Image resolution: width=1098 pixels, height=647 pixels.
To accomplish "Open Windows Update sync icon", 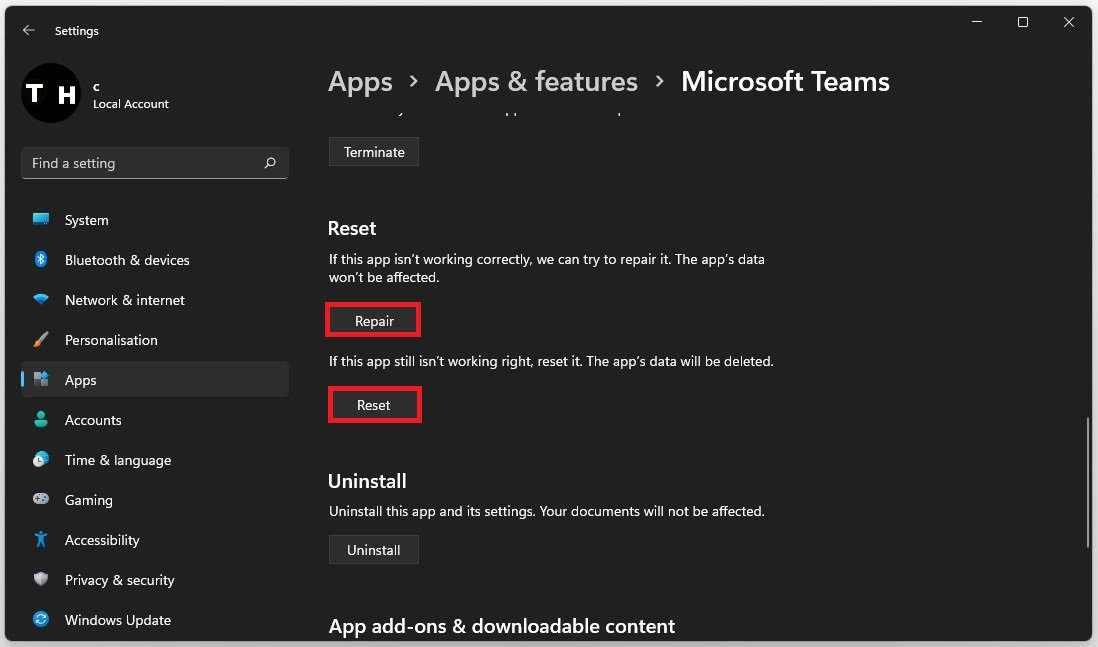I will pyautogui.click(x=41, y=620).
